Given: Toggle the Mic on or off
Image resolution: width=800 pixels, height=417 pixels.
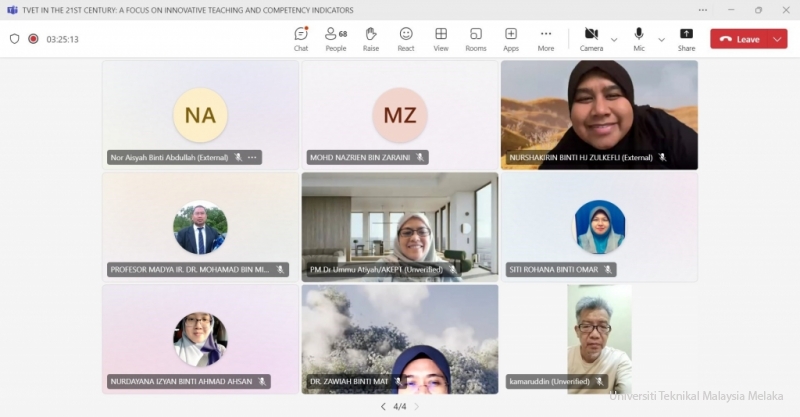Looking at the screenshot, I should [639, 38].
